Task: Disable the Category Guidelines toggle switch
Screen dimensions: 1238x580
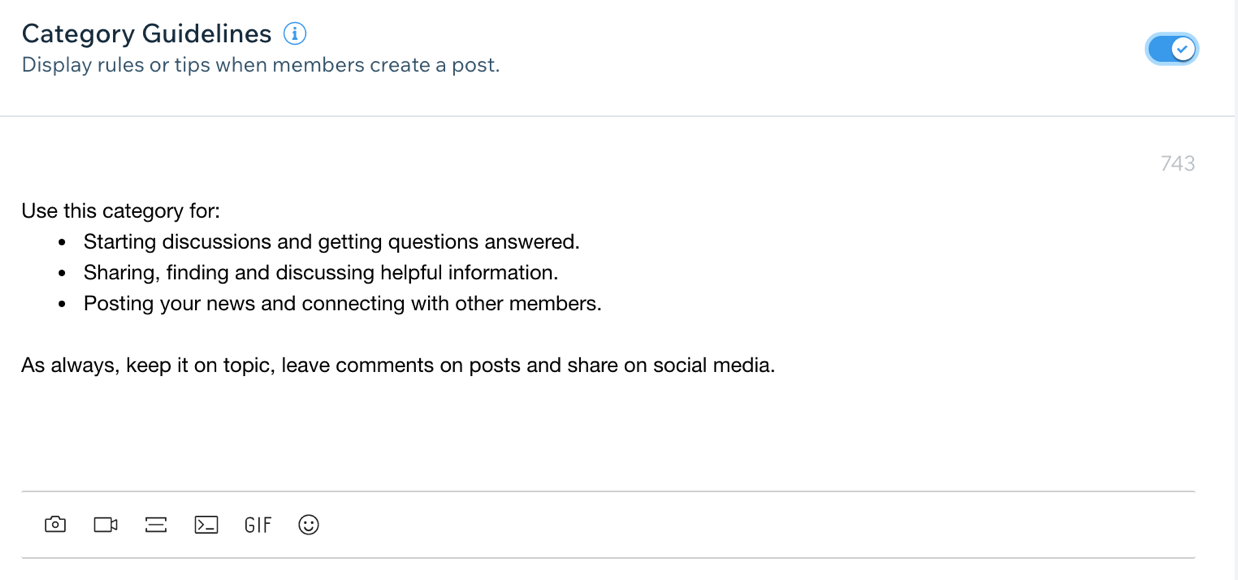Action: [x=1171, y=49]
